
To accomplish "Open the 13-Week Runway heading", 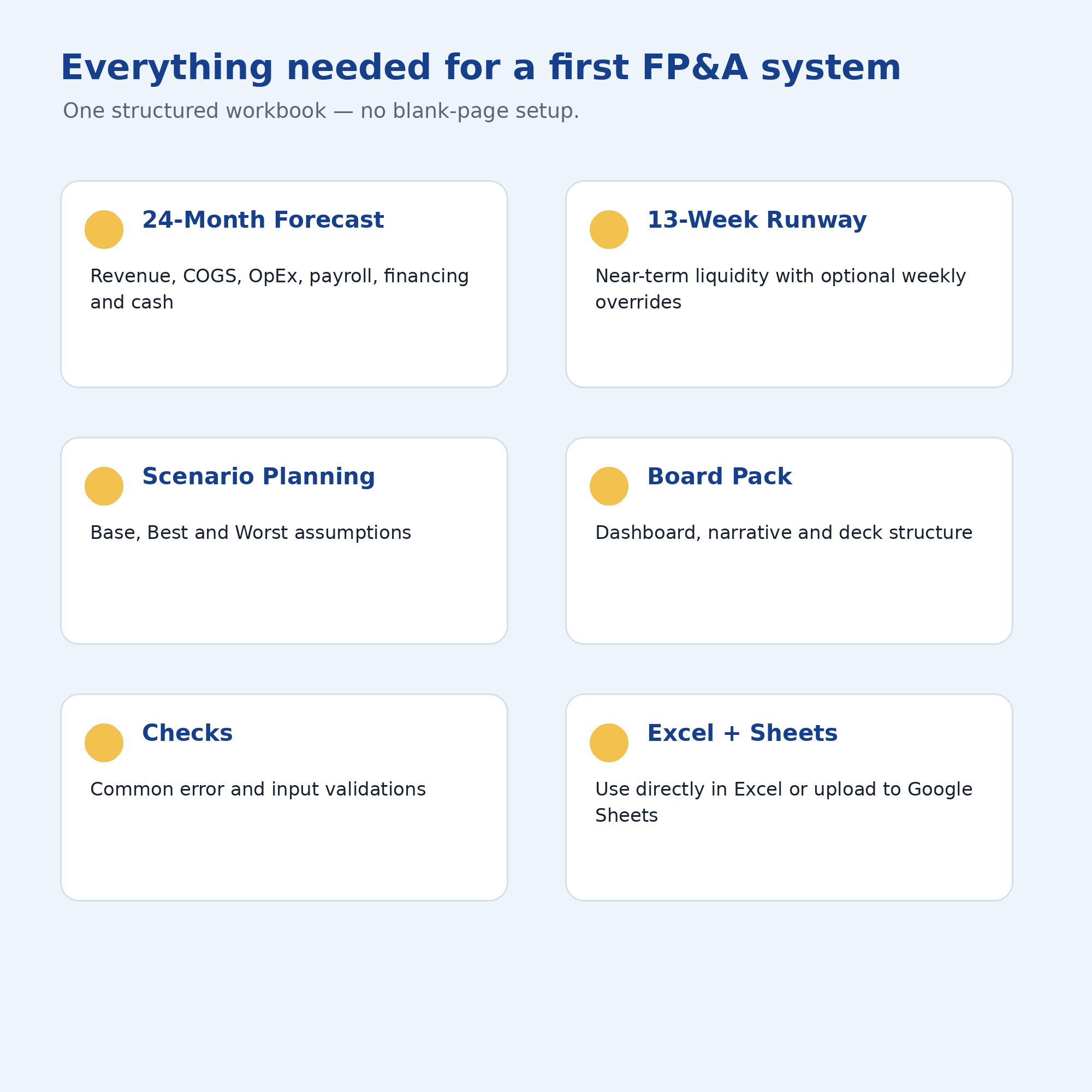I will pyautogui.click(x=757, y=221).
